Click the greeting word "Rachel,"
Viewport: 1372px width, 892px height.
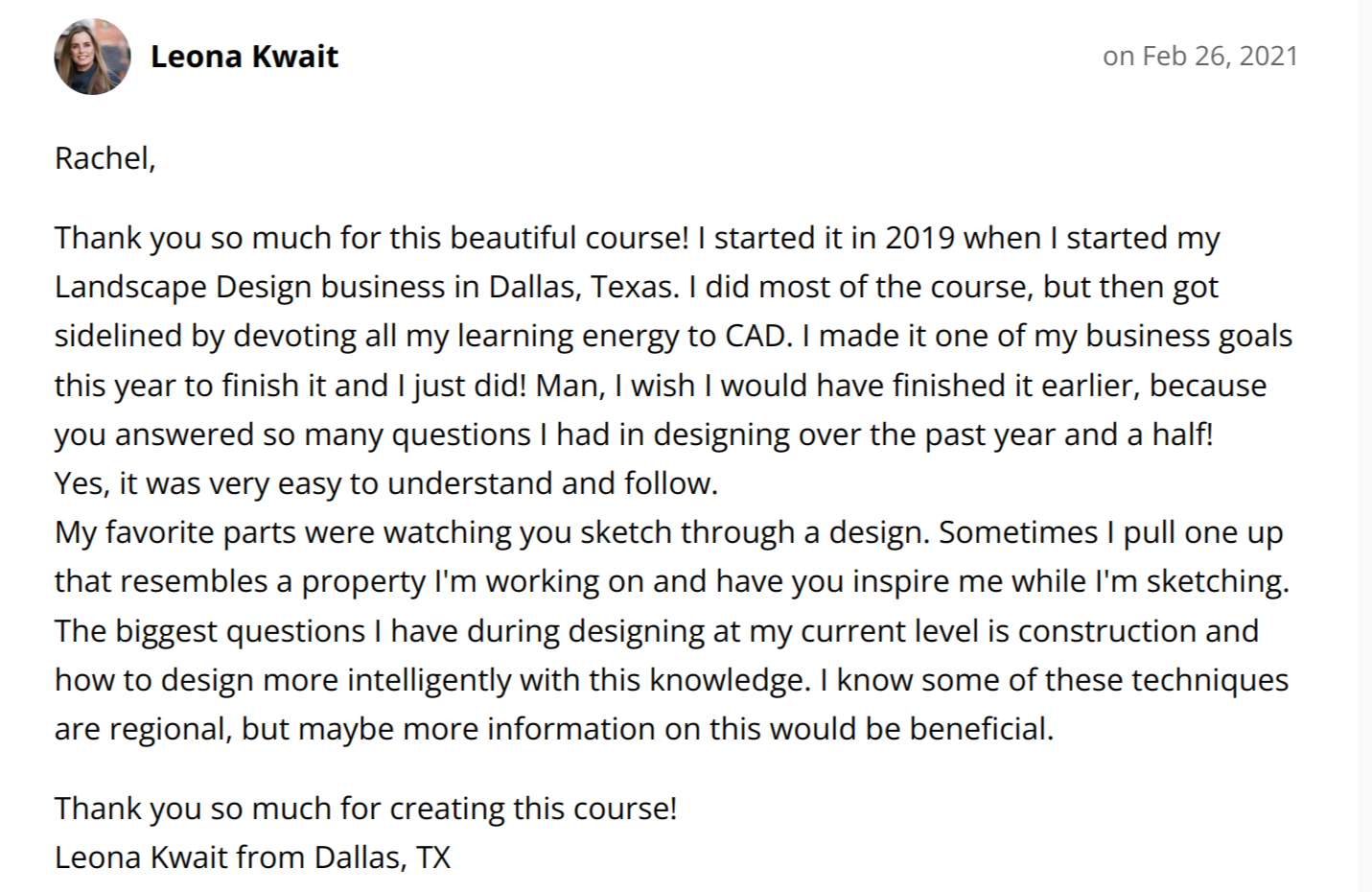click(105, 157)
